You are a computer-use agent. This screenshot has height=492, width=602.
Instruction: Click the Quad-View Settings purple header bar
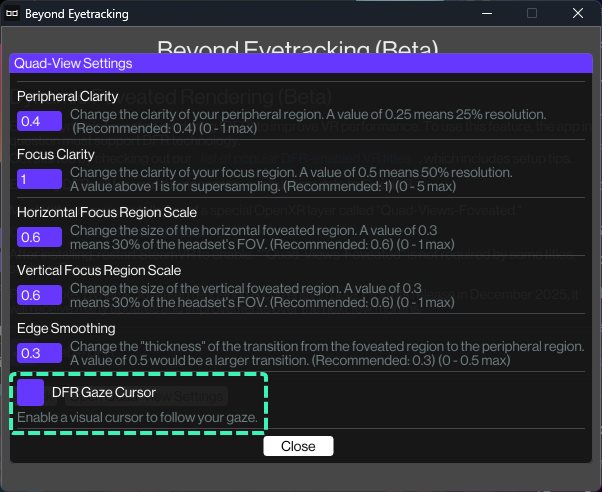[x=301, y=63]
